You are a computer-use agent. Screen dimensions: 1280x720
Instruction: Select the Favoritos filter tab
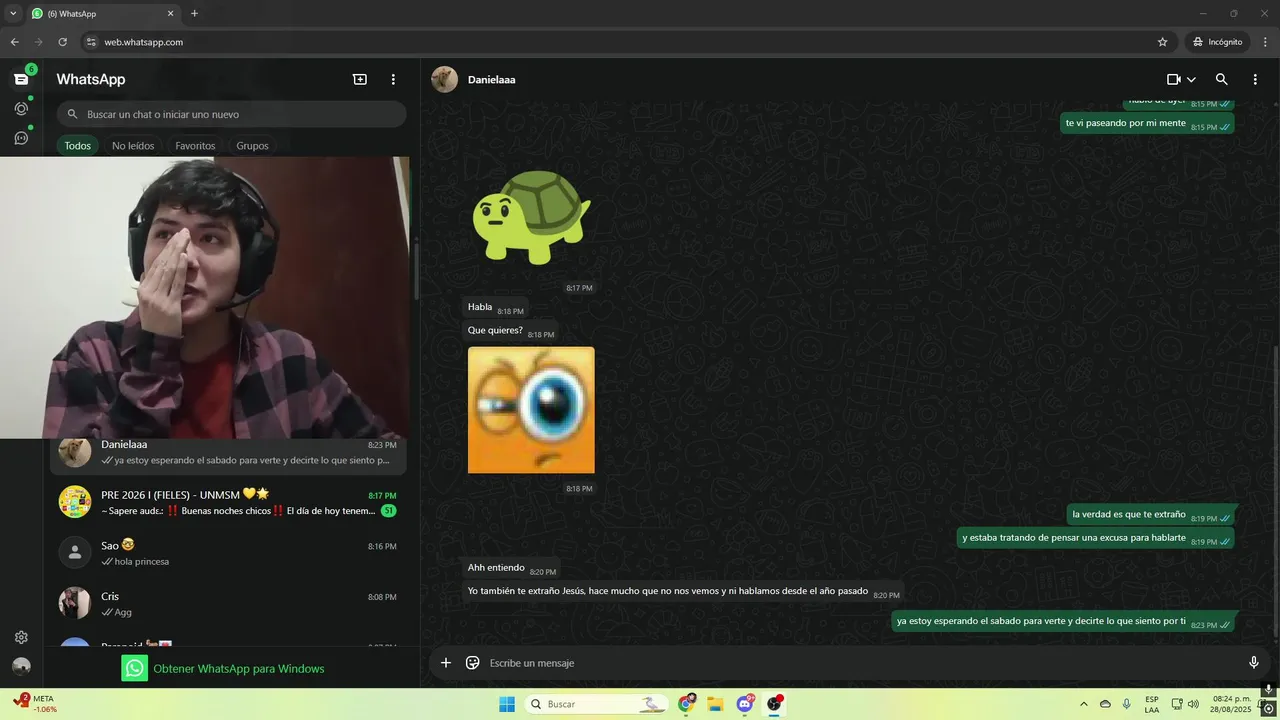[195, 146]
